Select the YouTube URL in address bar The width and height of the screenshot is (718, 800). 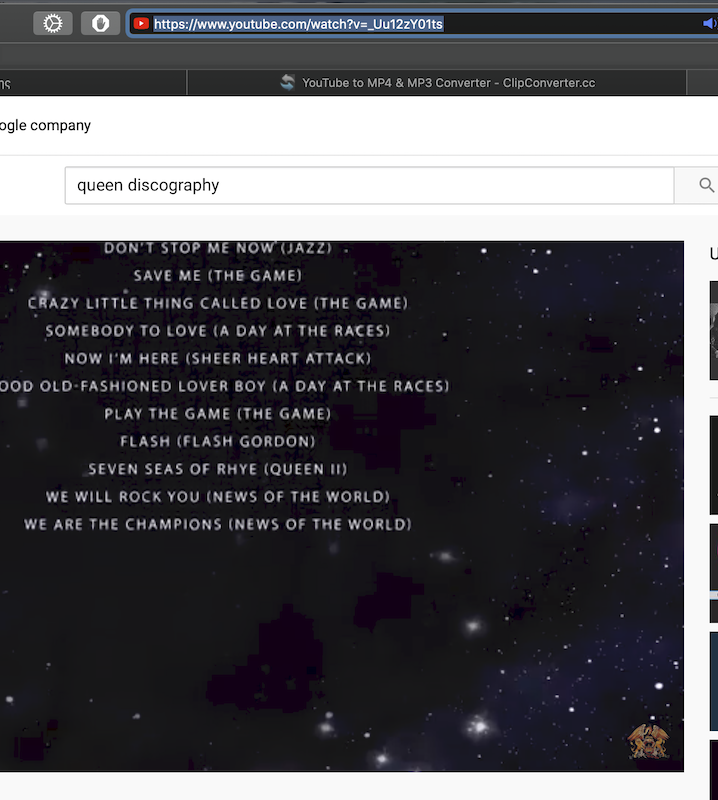299,24
